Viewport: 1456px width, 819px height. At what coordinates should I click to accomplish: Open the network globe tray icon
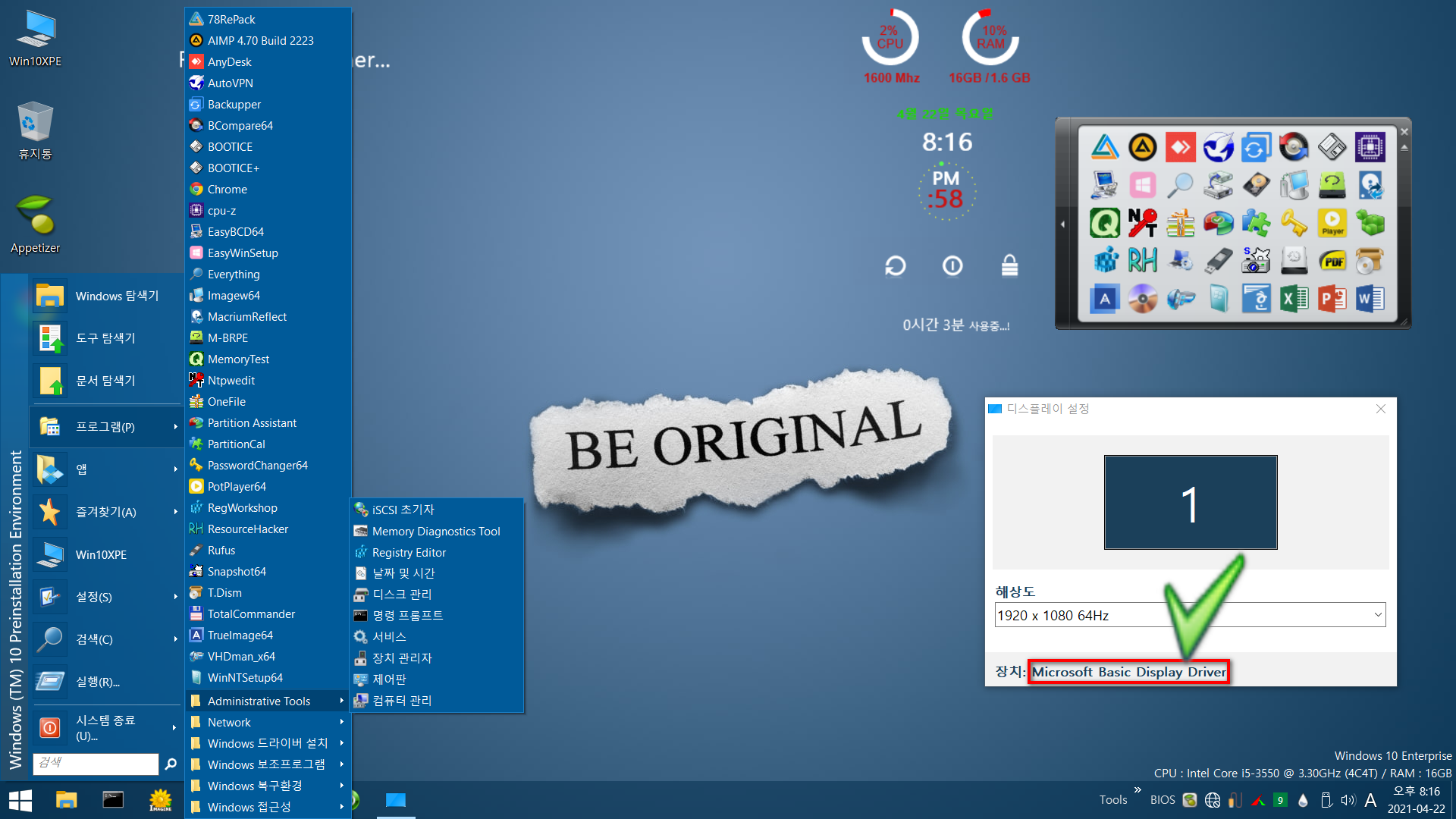pyautogui.click(x=1213, y=800)
